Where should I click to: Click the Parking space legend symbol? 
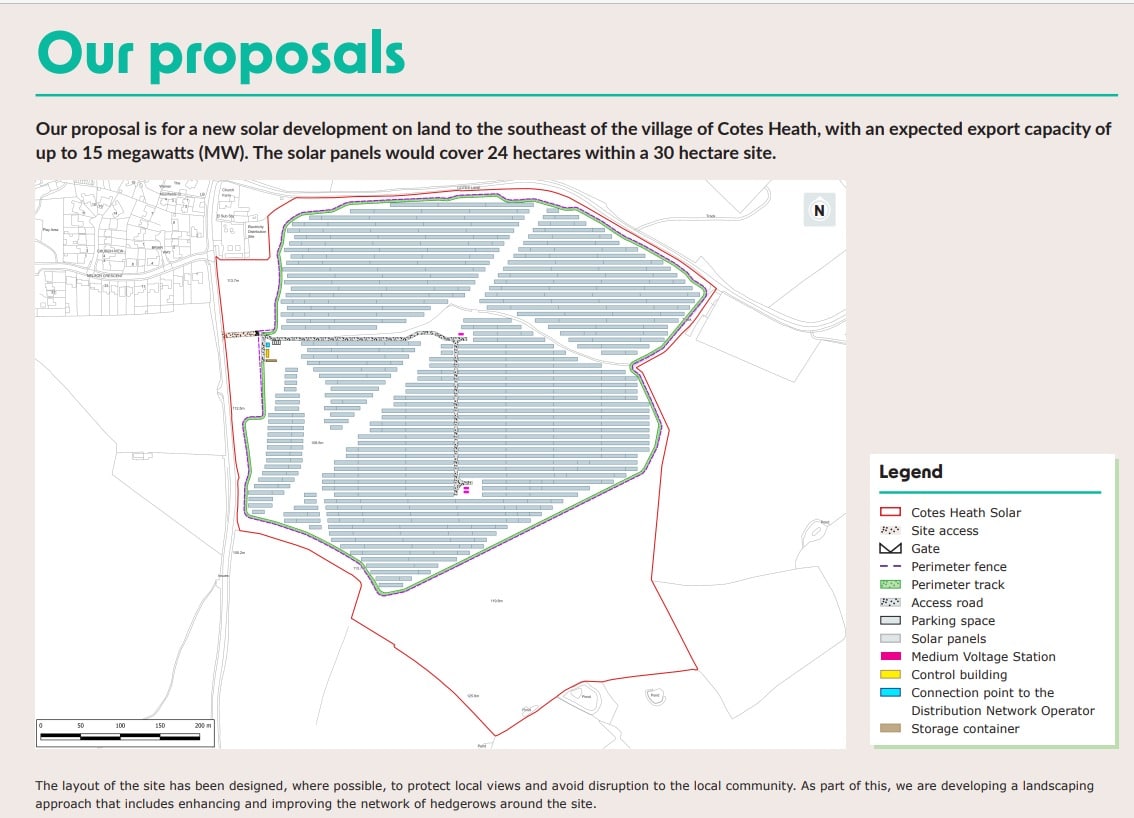tap(890, 620)
